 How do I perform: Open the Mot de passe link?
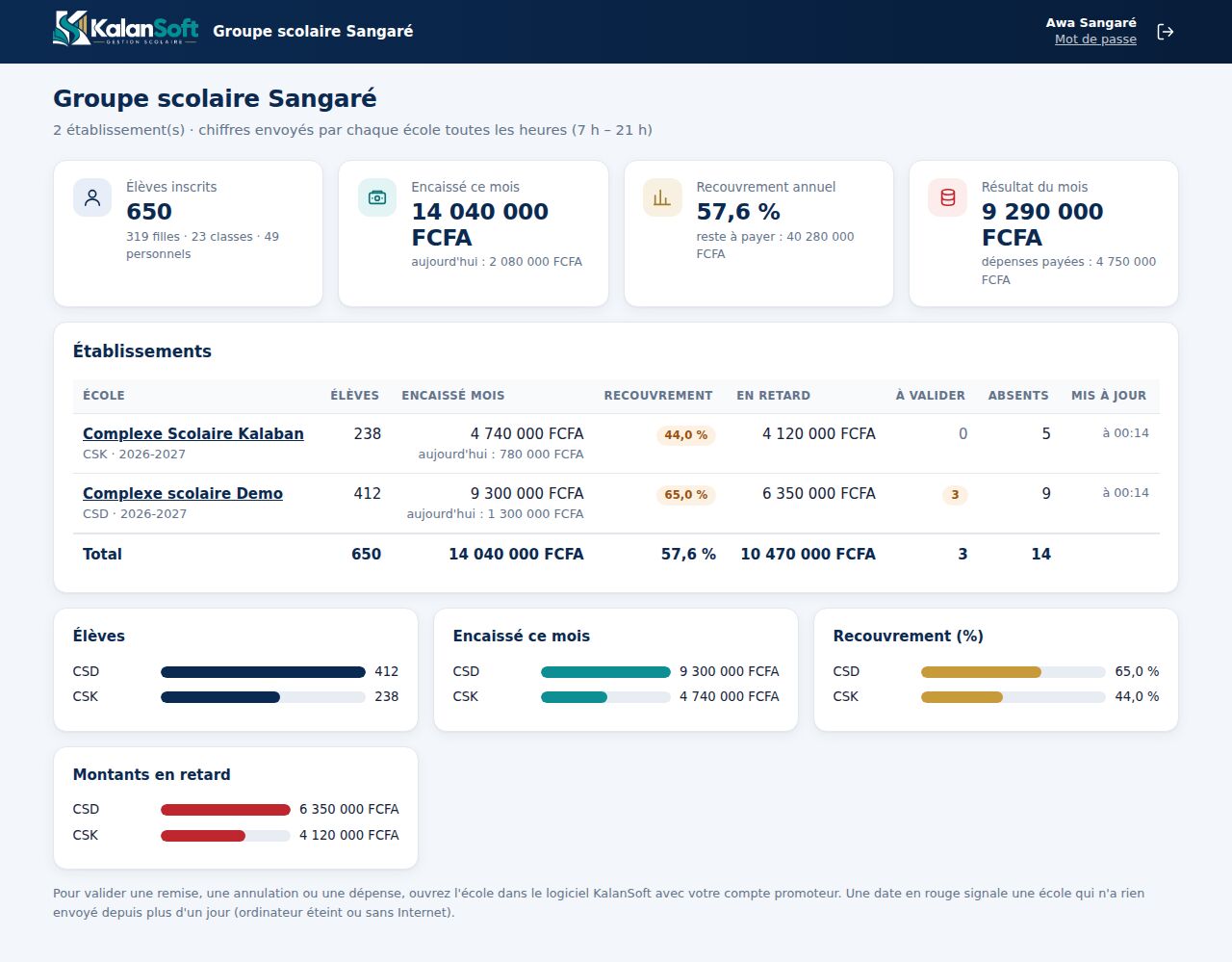pos(1095,39)
